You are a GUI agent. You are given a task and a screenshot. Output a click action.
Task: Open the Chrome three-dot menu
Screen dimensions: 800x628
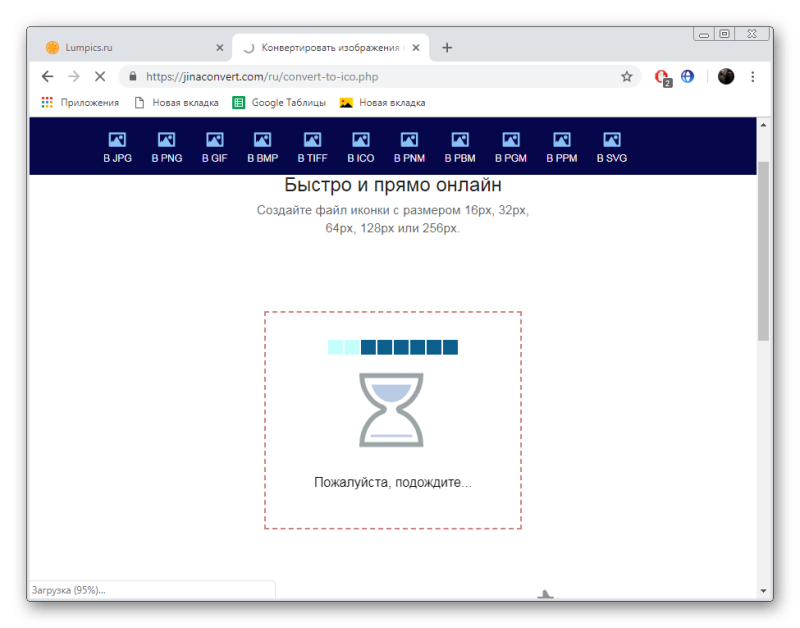753,77
